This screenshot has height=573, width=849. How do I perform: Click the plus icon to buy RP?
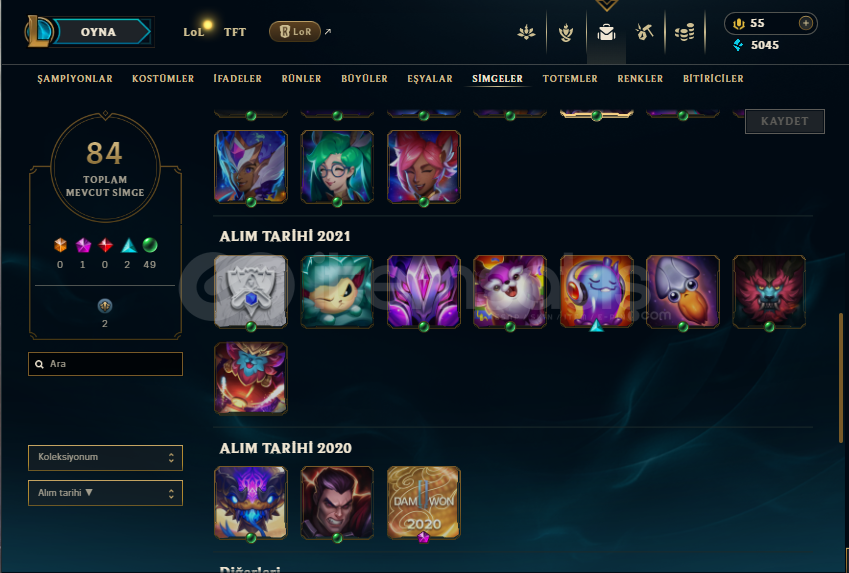pos(806,23)
